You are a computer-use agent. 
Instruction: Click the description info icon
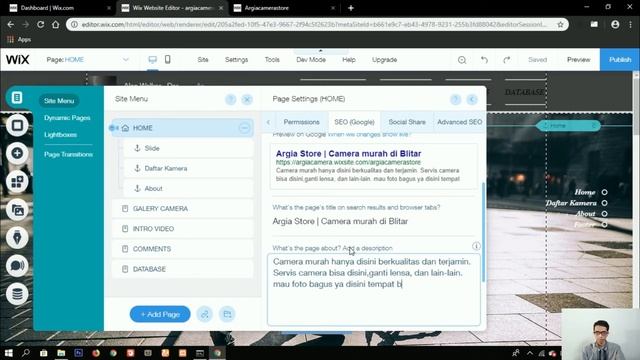pos(476,246)
